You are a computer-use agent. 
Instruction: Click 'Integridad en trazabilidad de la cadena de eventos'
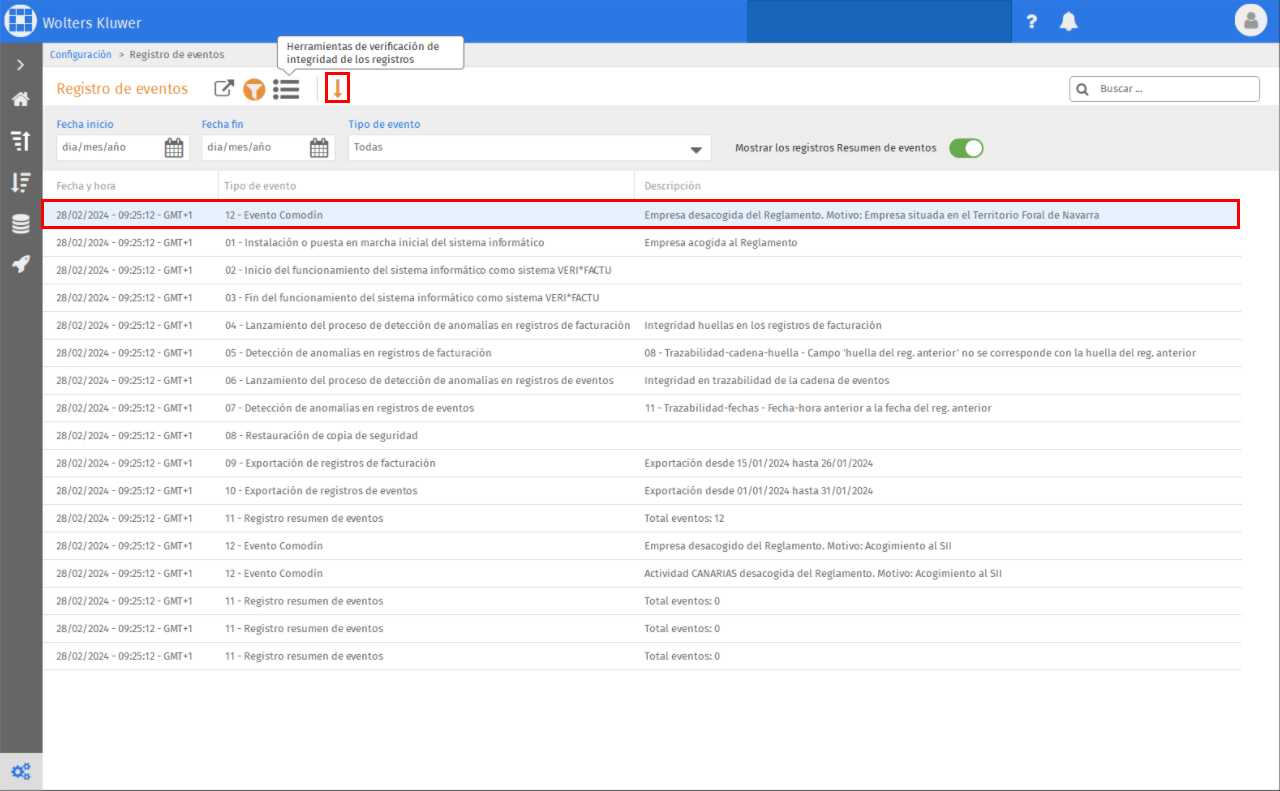pyautogui.click(x=767, y=380)
